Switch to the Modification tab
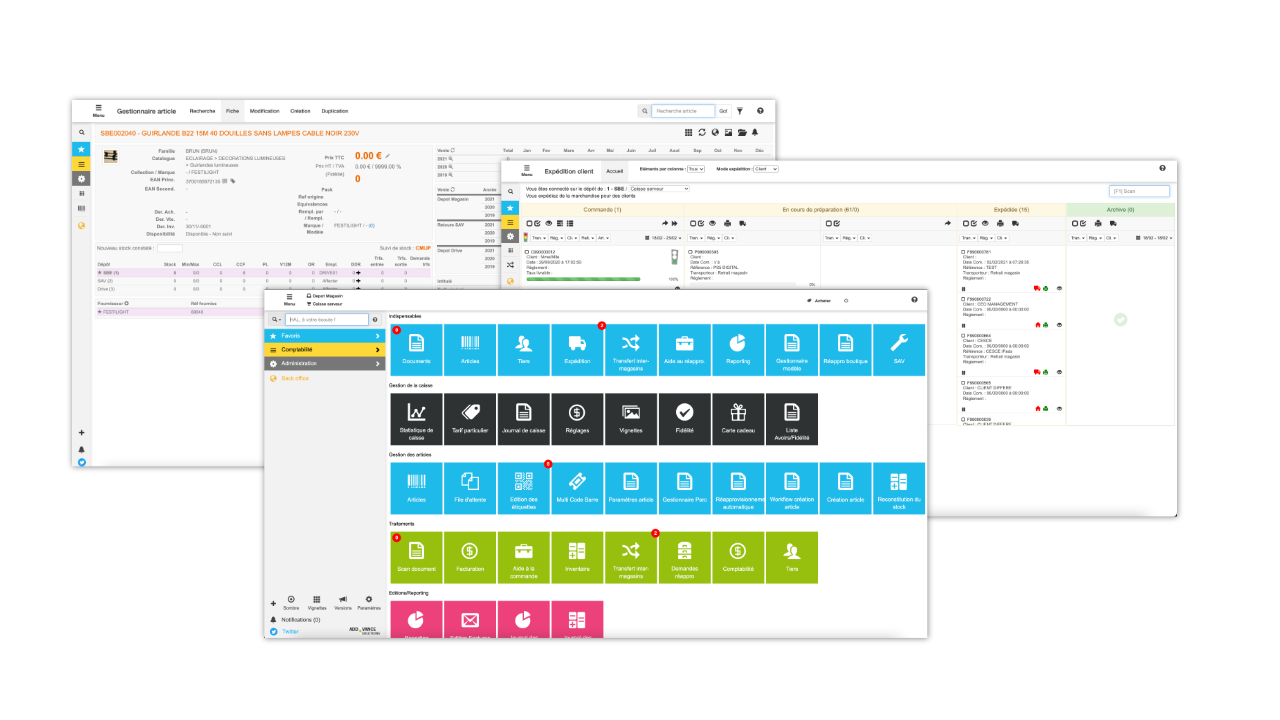This screenshot has width=1280, height=720. [264, 111]
